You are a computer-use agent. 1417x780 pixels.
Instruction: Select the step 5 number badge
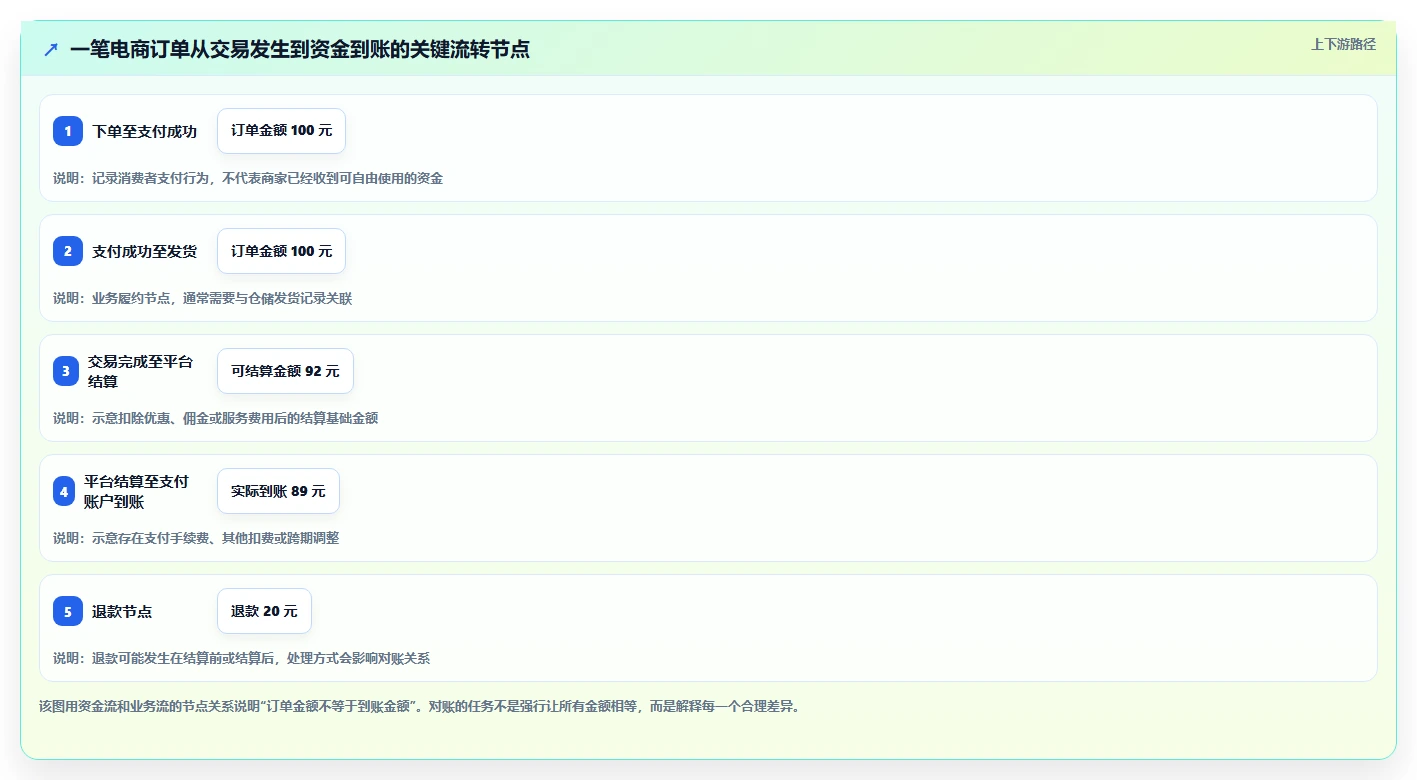coord(68,611)
